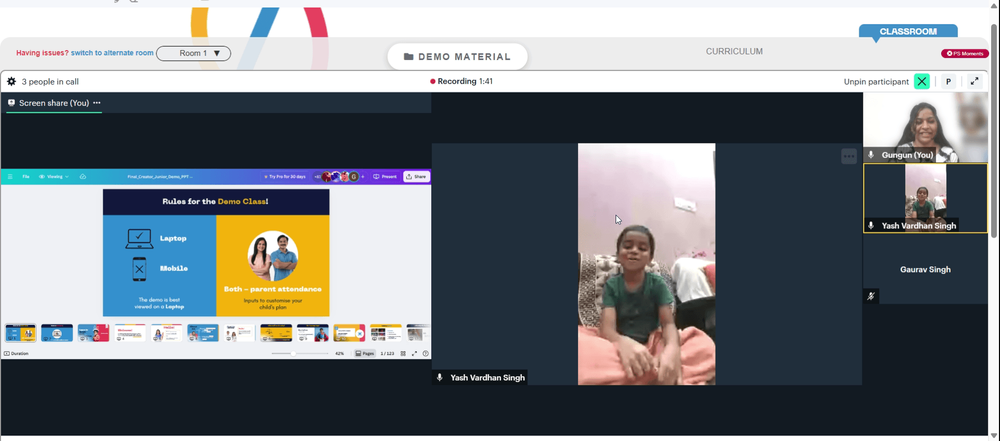Open the Curriculum tab
1000x441 pixels.
click(x=734, y=52)
